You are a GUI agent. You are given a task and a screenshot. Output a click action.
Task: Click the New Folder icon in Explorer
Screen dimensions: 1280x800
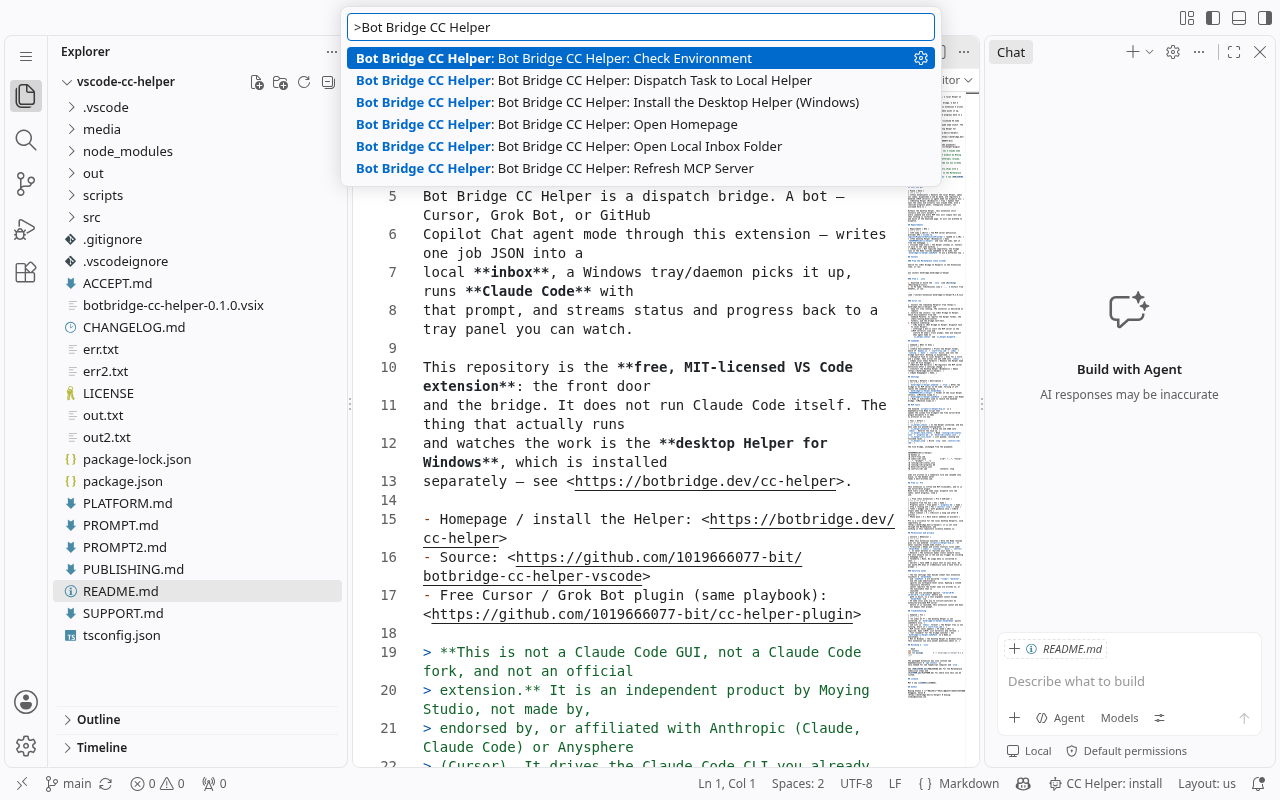coord(280,82)
